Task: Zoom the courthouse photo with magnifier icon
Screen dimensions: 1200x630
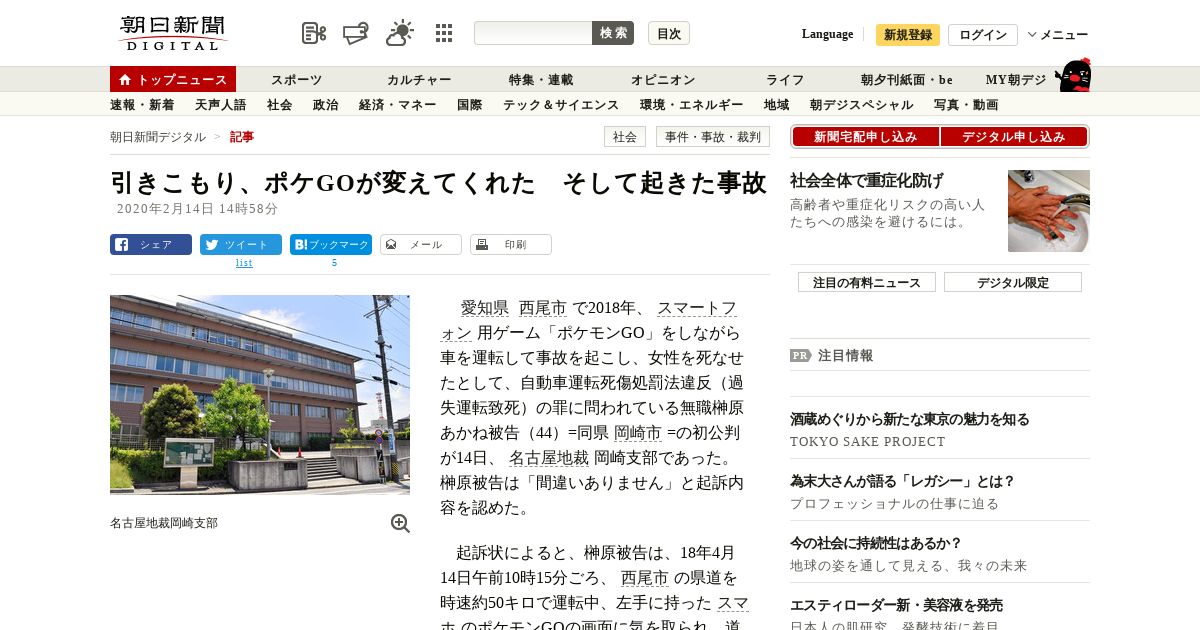Action: pos(400,523)
